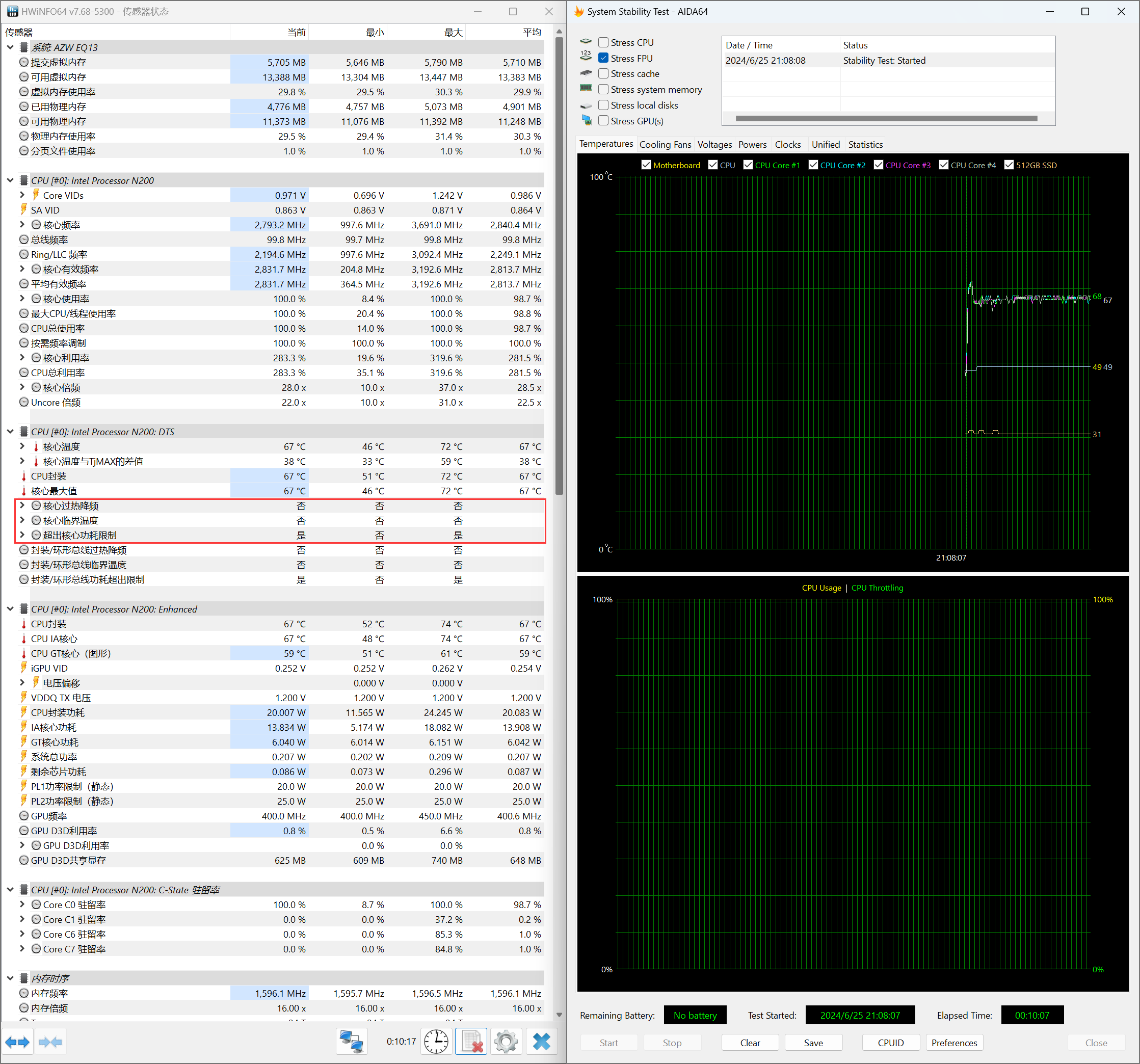Open the network monitoring computers icon
The height and width of the screenshot is (1064, 1140).
(x=351, y=1042)
